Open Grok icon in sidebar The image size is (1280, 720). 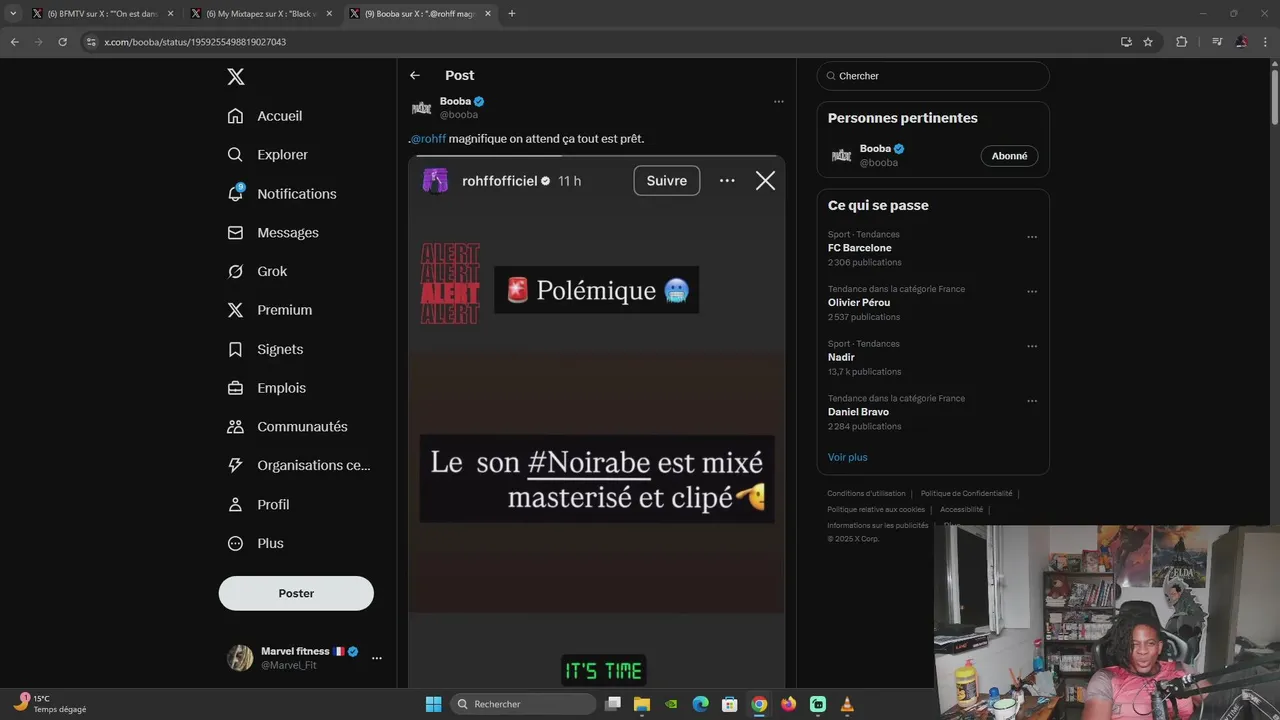pos(235,271)
